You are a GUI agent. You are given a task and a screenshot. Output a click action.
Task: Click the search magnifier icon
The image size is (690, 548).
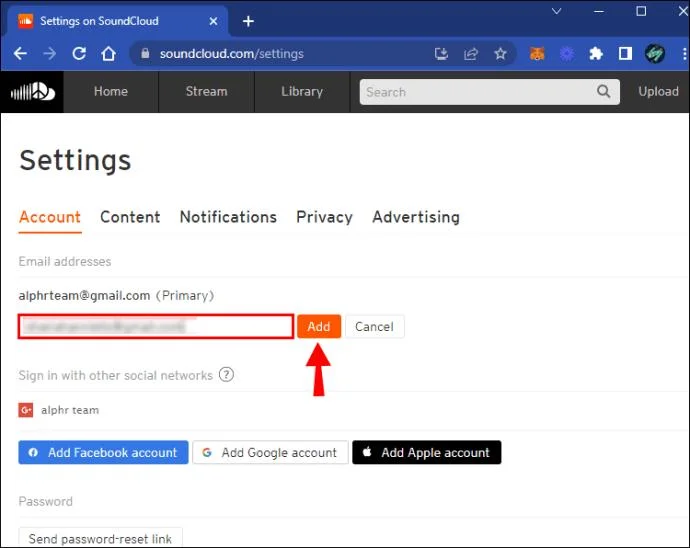603,92
